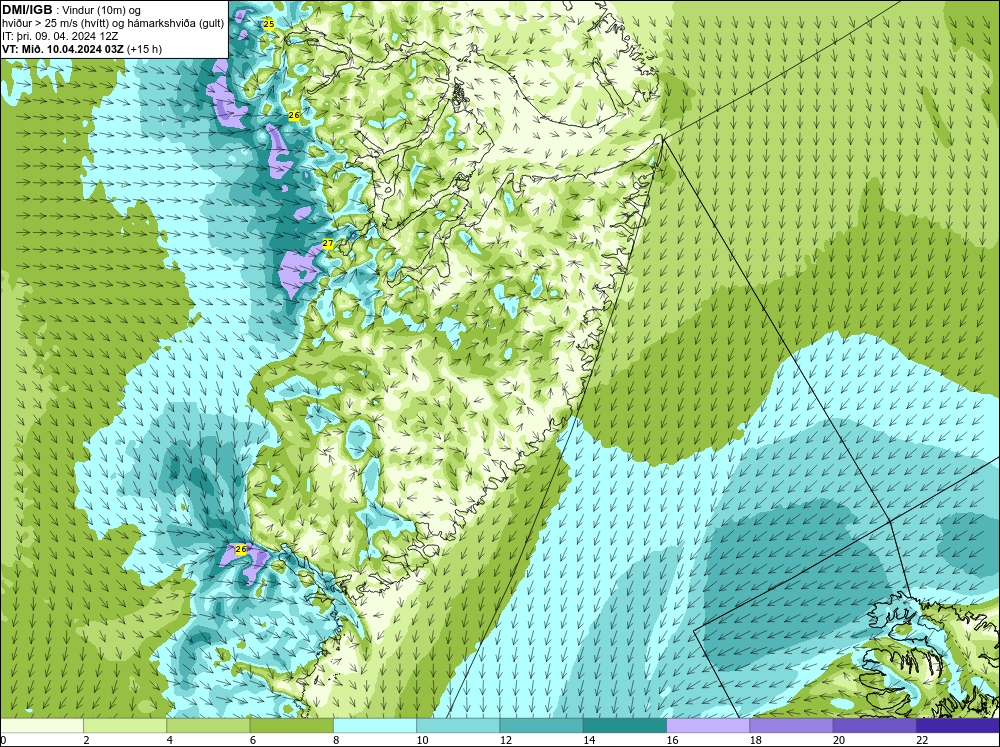1000x747 pixels.
Task: Click scale value 4 on the legend
Action: click(170, 740)
